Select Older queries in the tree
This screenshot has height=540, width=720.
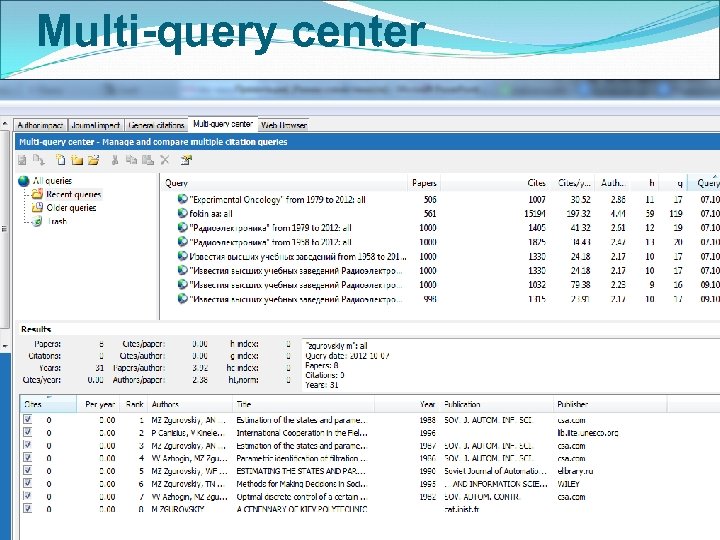point(71,208)
